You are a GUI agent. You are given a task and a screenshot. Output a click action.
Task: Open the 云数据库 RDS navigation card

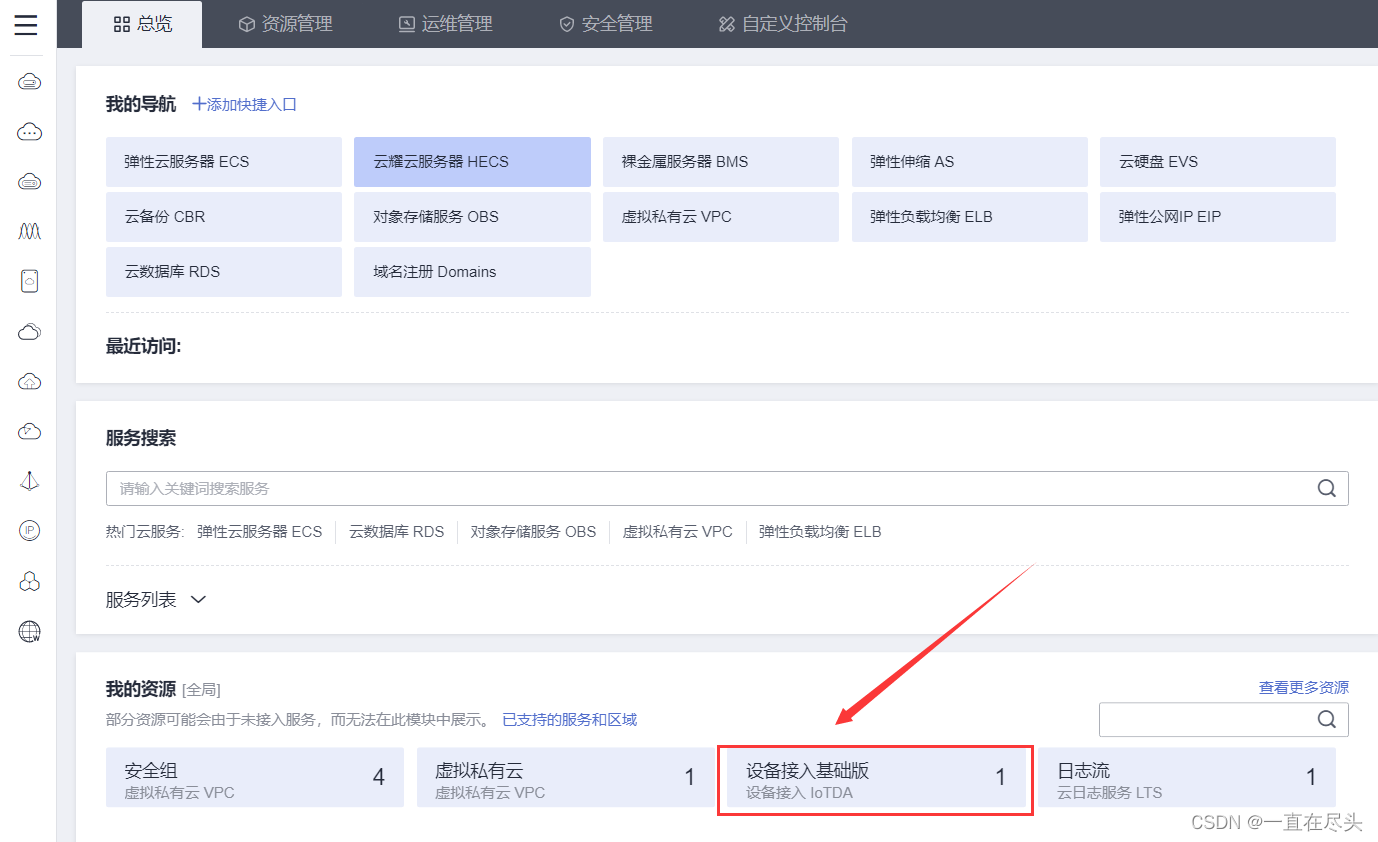224,272
